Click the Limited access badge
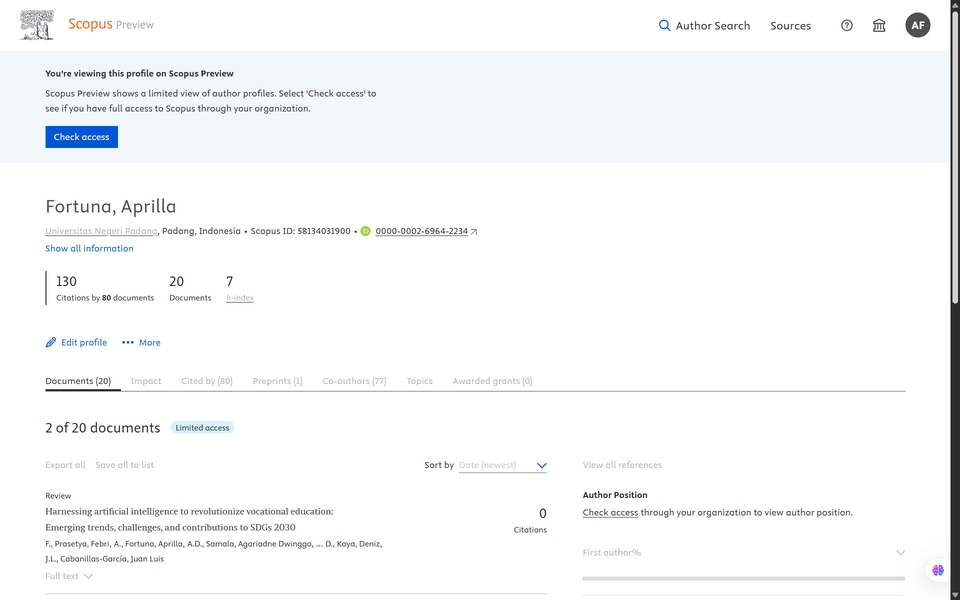The image size is (960, 600). [x=202, y=427]
